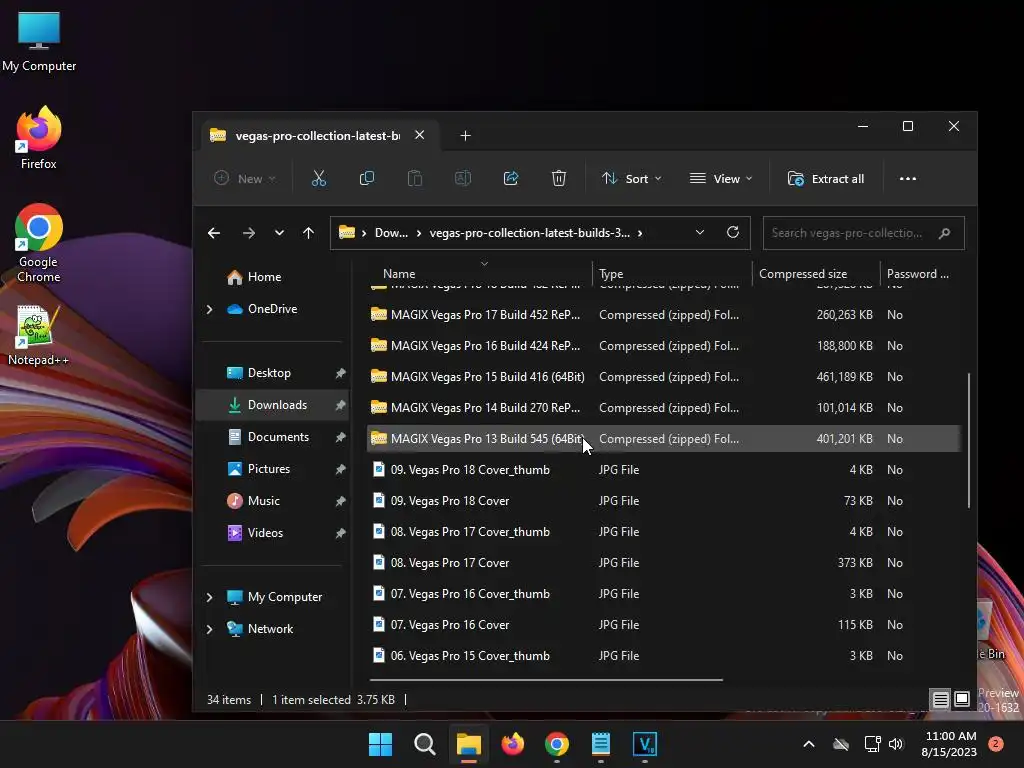1024x768 pixels.
Task: Click the horizontal scrollbar in file list
Action: pos(546,680)
